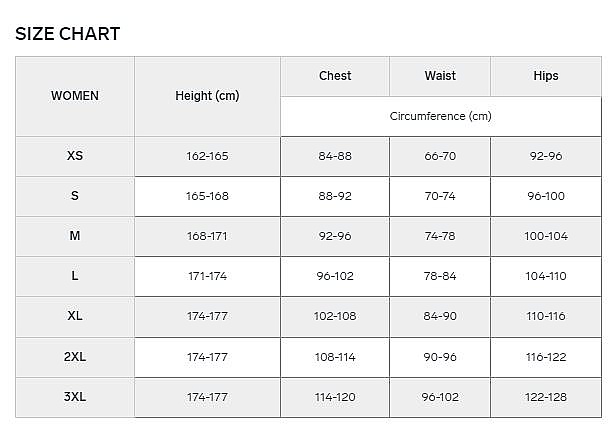Select the Chest column header

(x=335, y=76)
